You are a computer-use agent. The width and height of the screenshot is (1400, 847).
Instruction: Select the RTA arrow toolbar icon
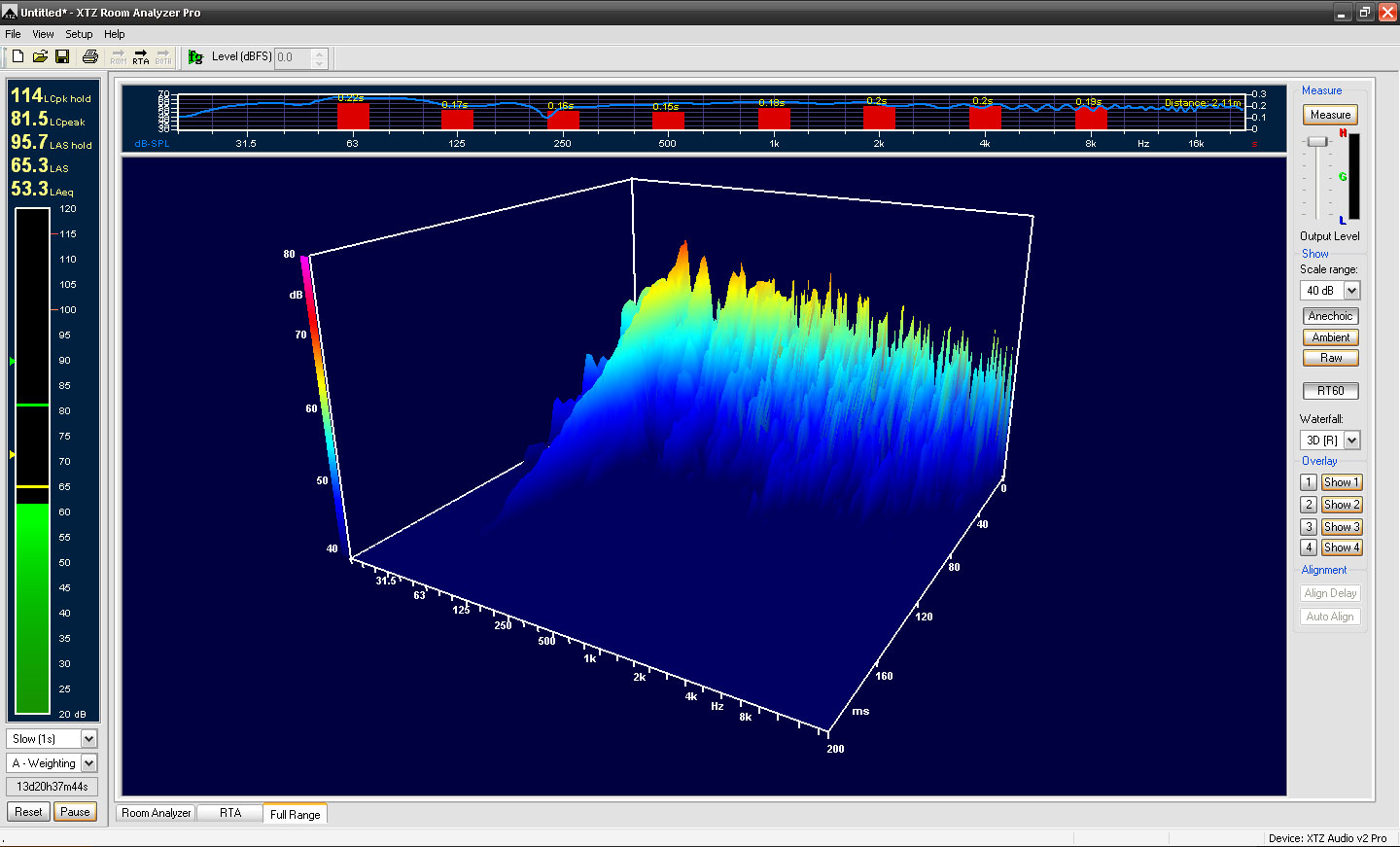pyautogui.click(x=141, y=57)
